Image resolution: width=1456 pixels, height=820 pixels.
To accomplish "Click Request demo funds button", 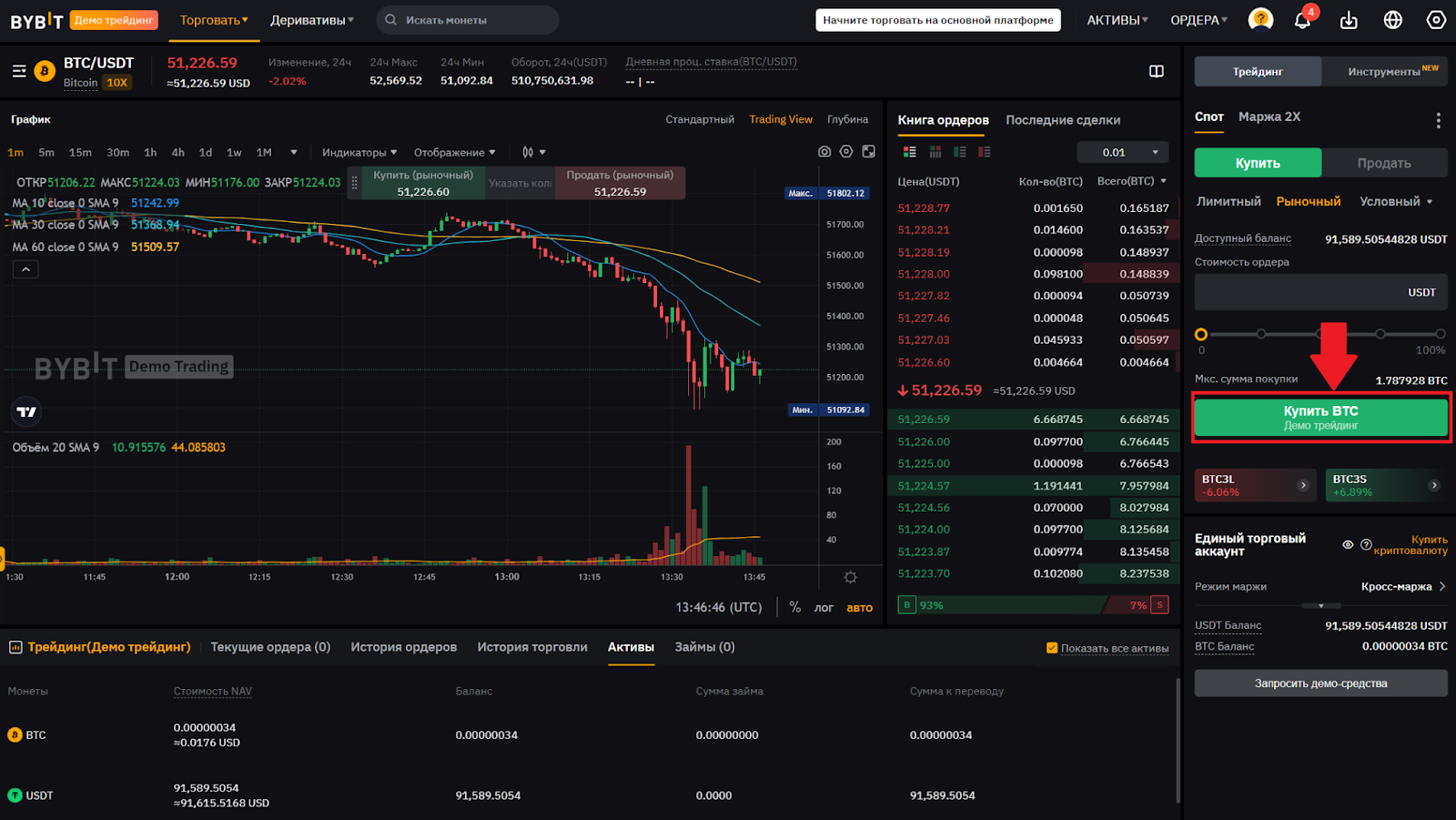I will pos(1320,683).
